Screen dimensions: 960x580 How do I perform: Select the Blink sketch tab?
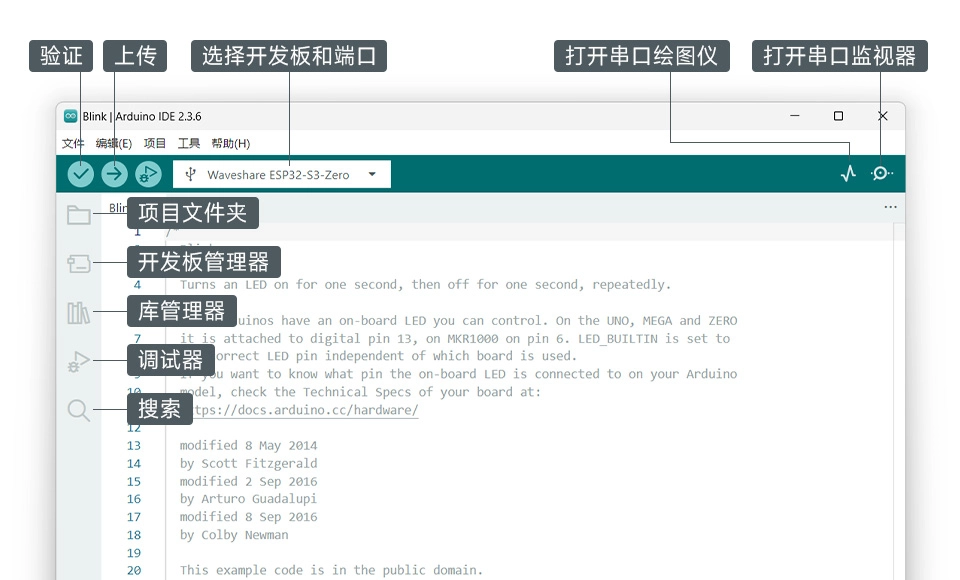(116, 207)
